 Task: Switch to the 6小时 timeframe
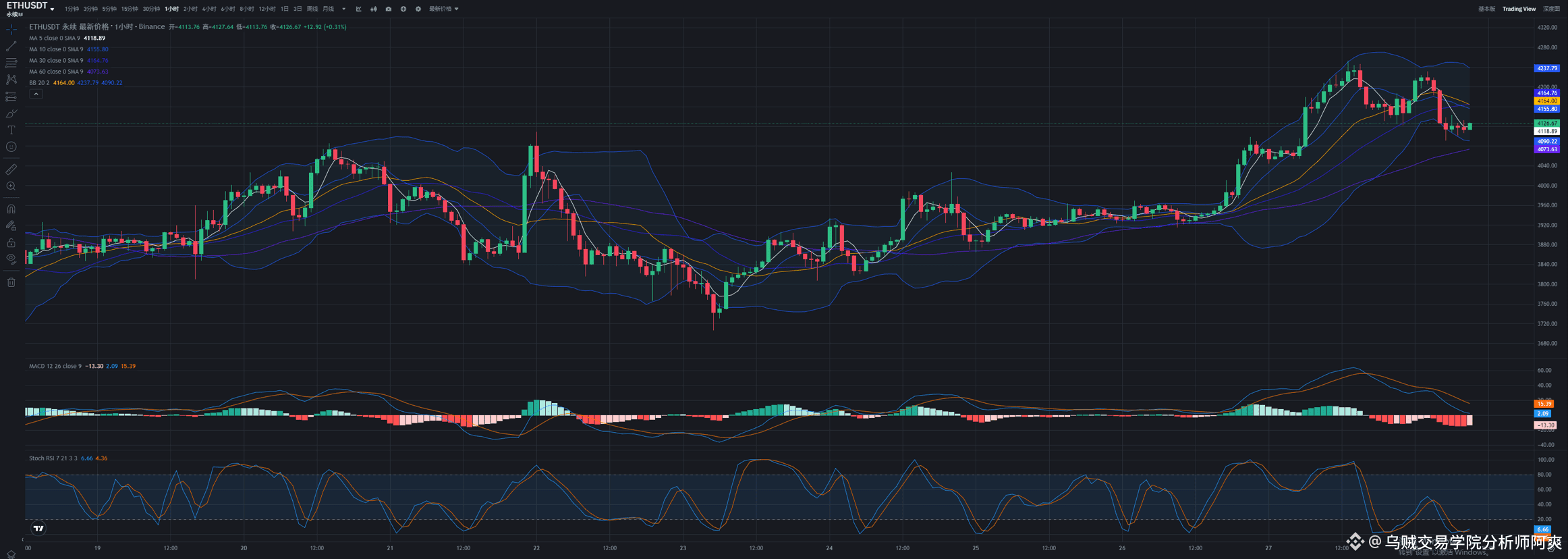[228, 9]
